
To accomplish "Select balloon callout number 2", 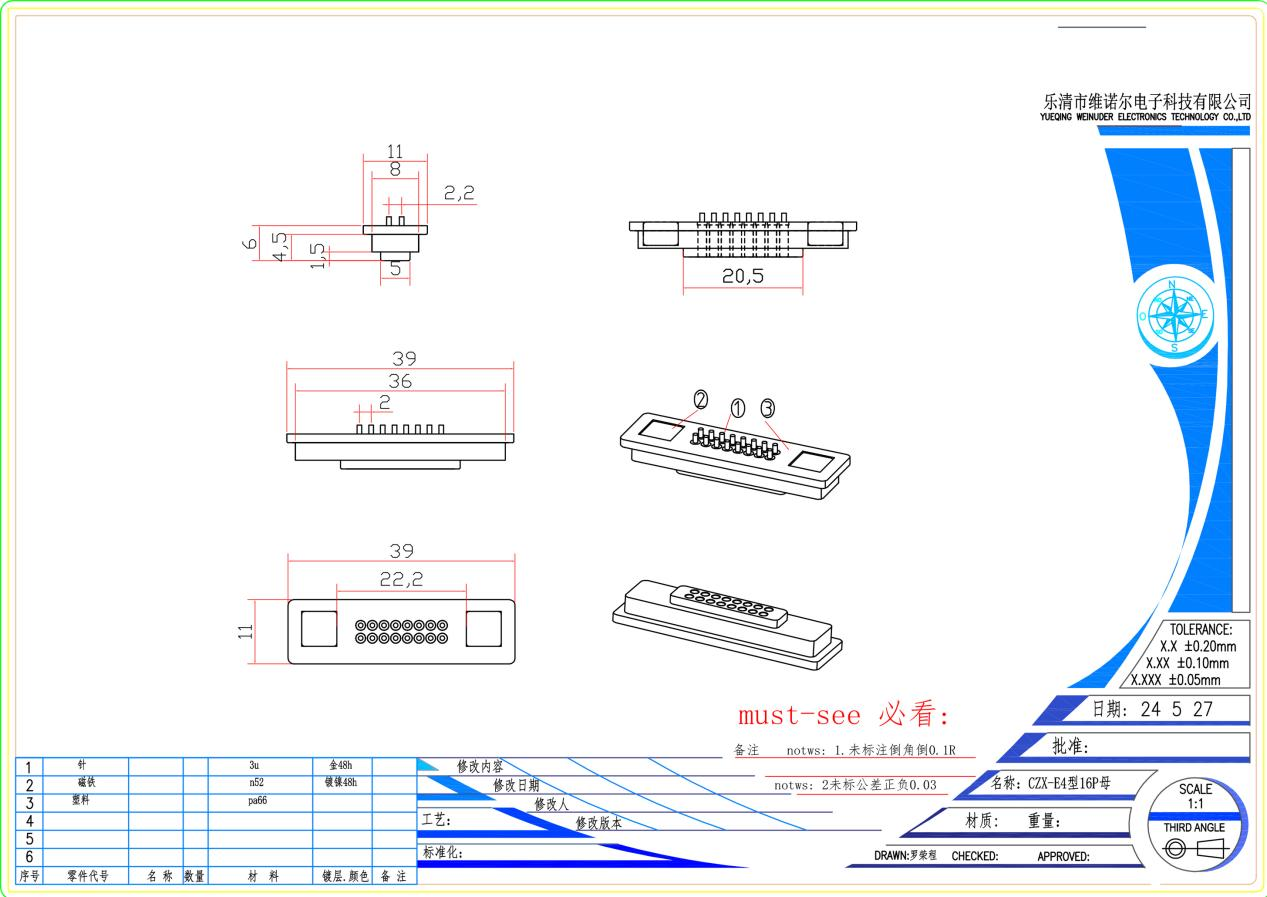I will [700, 400].
